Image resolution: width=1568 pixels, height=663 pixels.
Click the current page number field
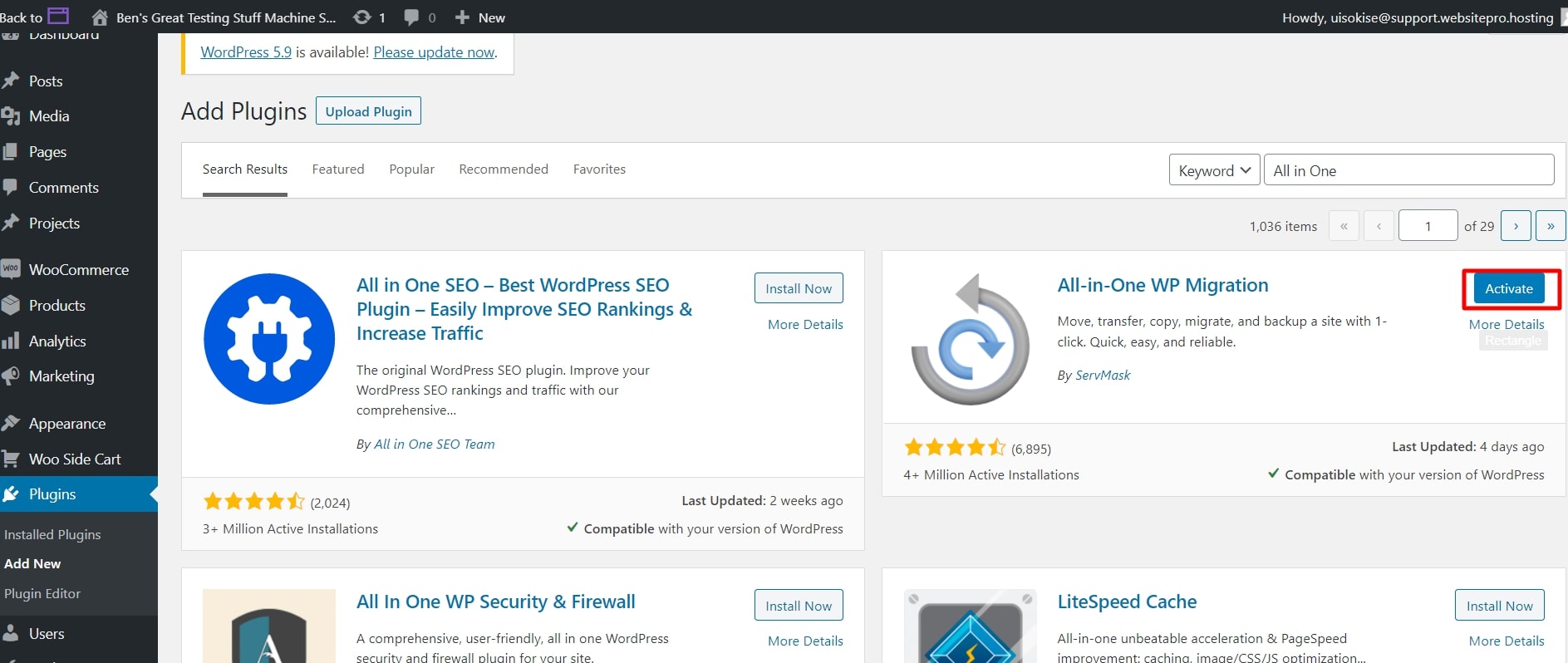click(1428, 226)
